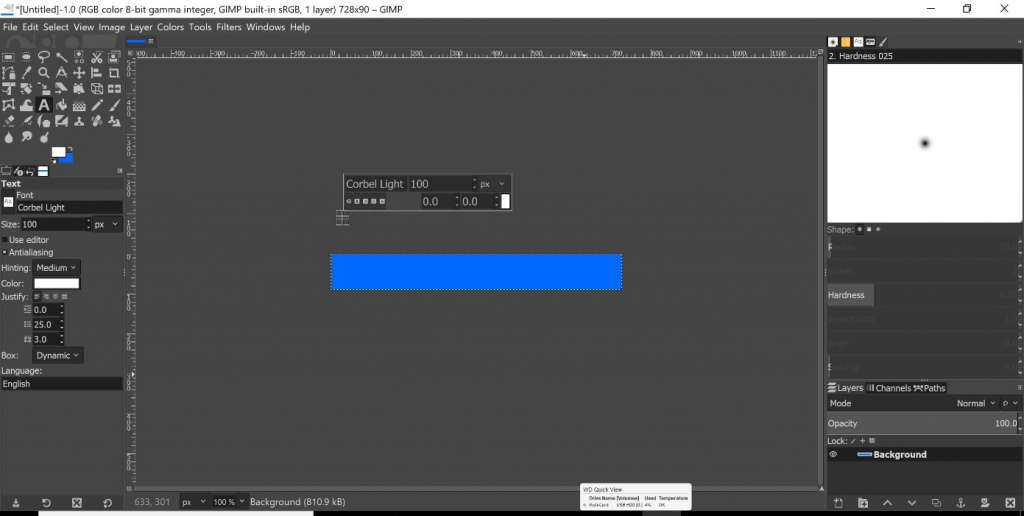Open the Hinting Medium dropdown

(57, 268)
